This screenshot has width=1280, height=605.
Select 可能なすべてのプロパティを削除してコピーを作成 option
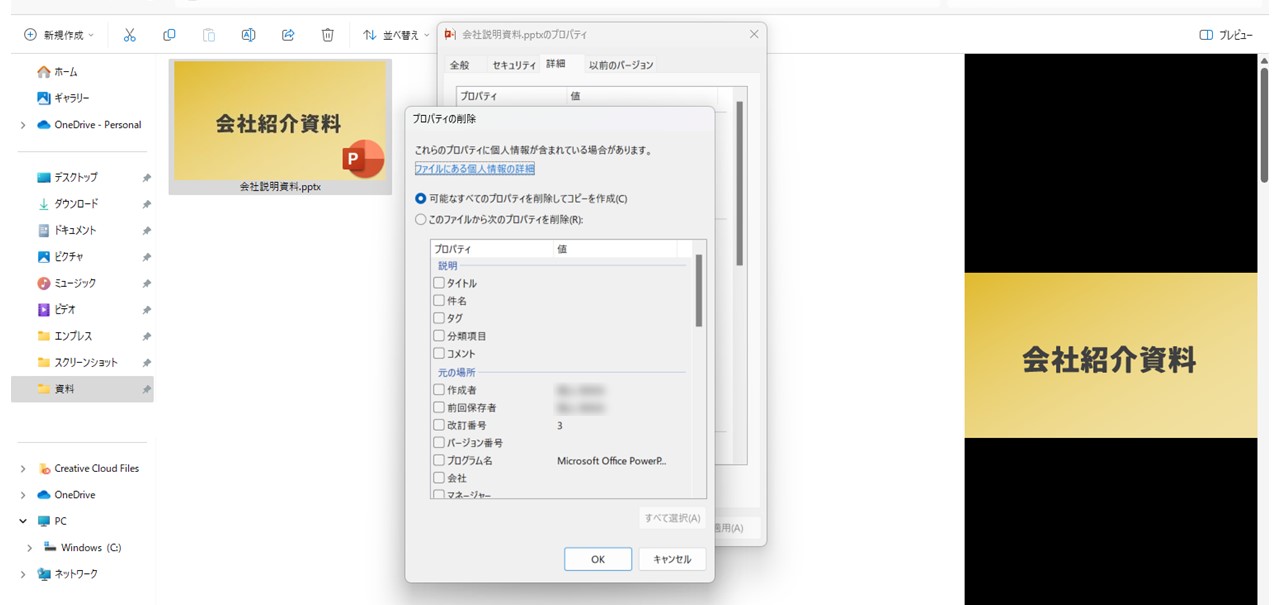(521, 198)
